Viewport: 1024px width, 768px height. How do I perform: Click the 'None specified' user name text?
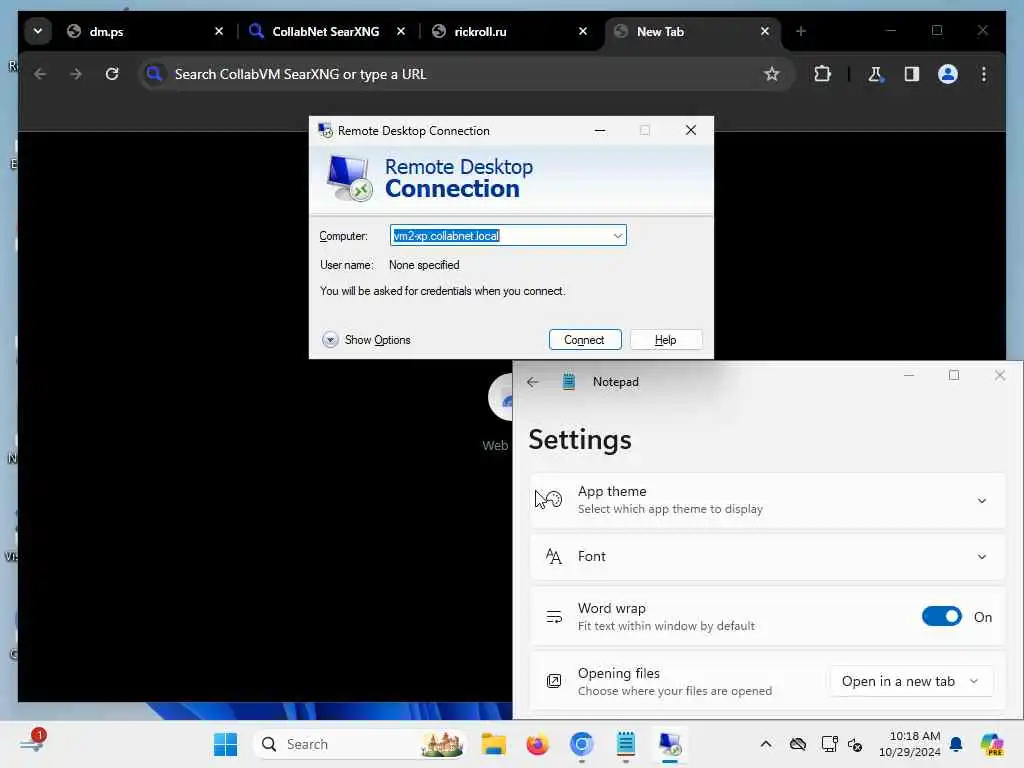click(x=424, y=264)
